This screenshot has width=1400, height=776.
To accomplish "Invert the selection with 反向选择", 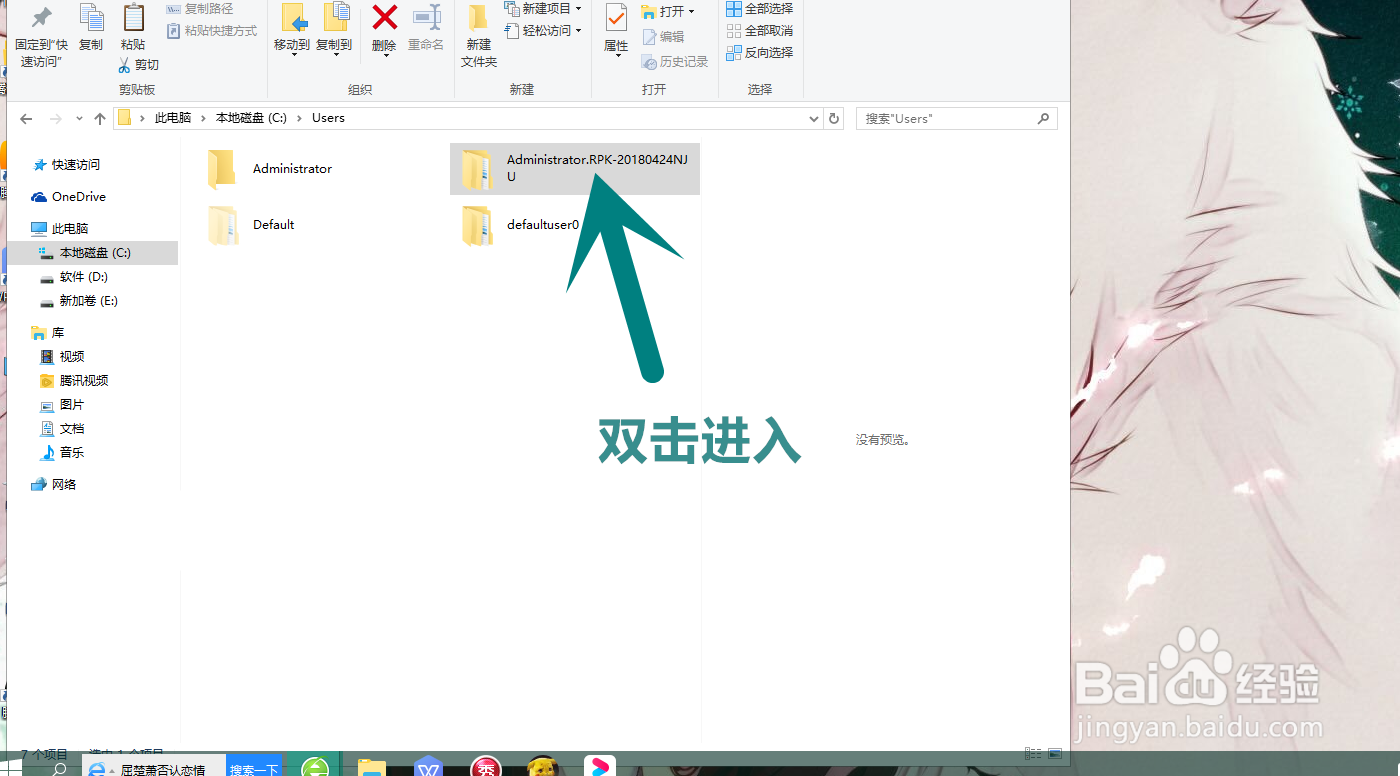I will click(x=760, y=52).
